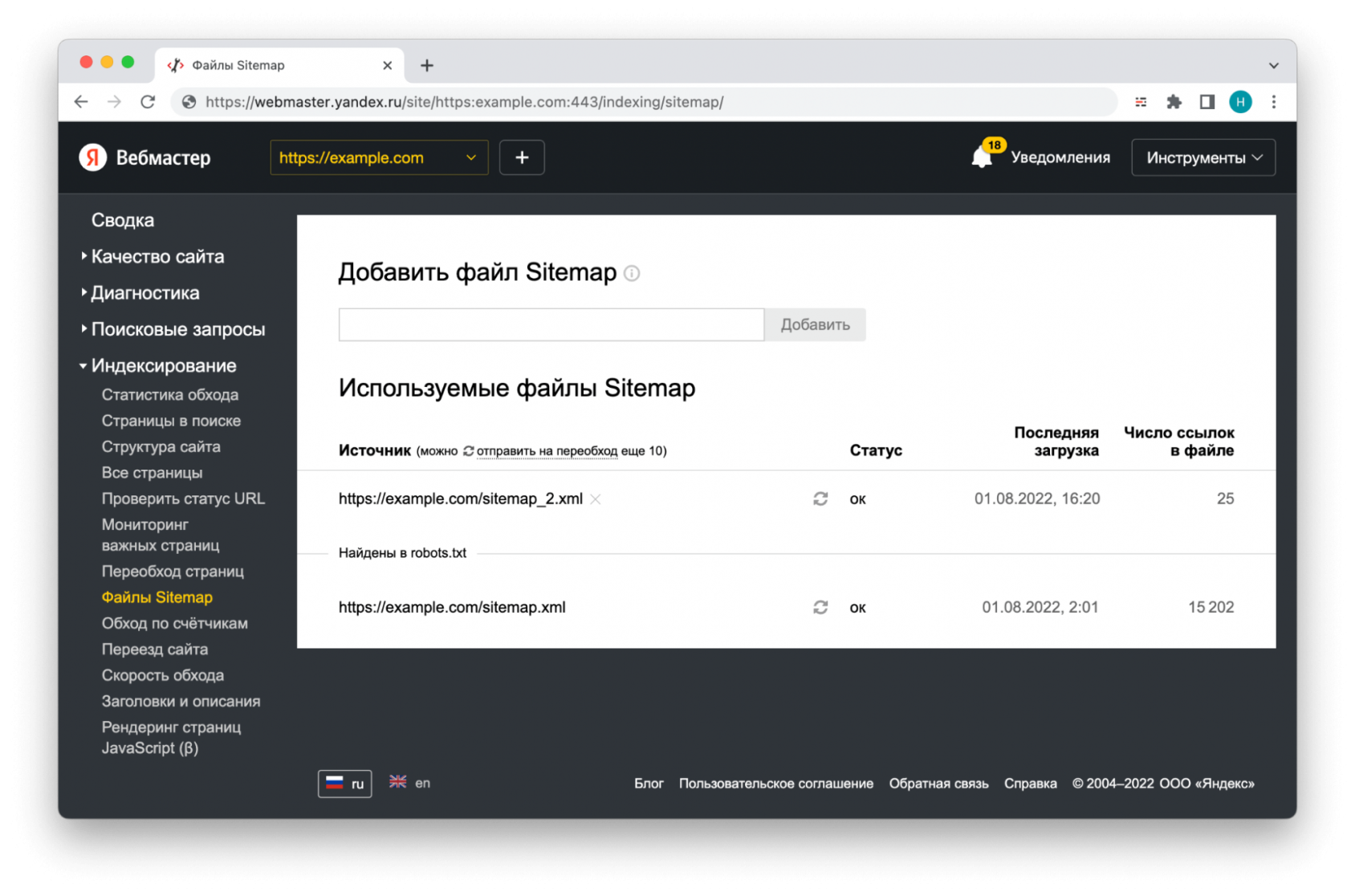Open Справка footer link

click(1030, 784)
